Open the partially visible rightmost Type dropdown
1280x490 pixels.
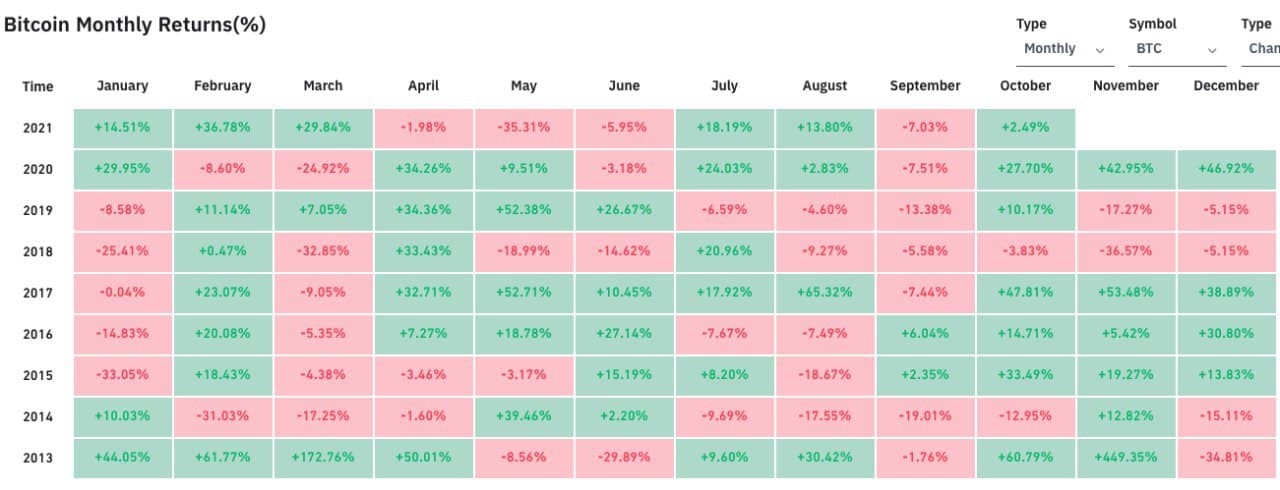[x=1262, y=49]
